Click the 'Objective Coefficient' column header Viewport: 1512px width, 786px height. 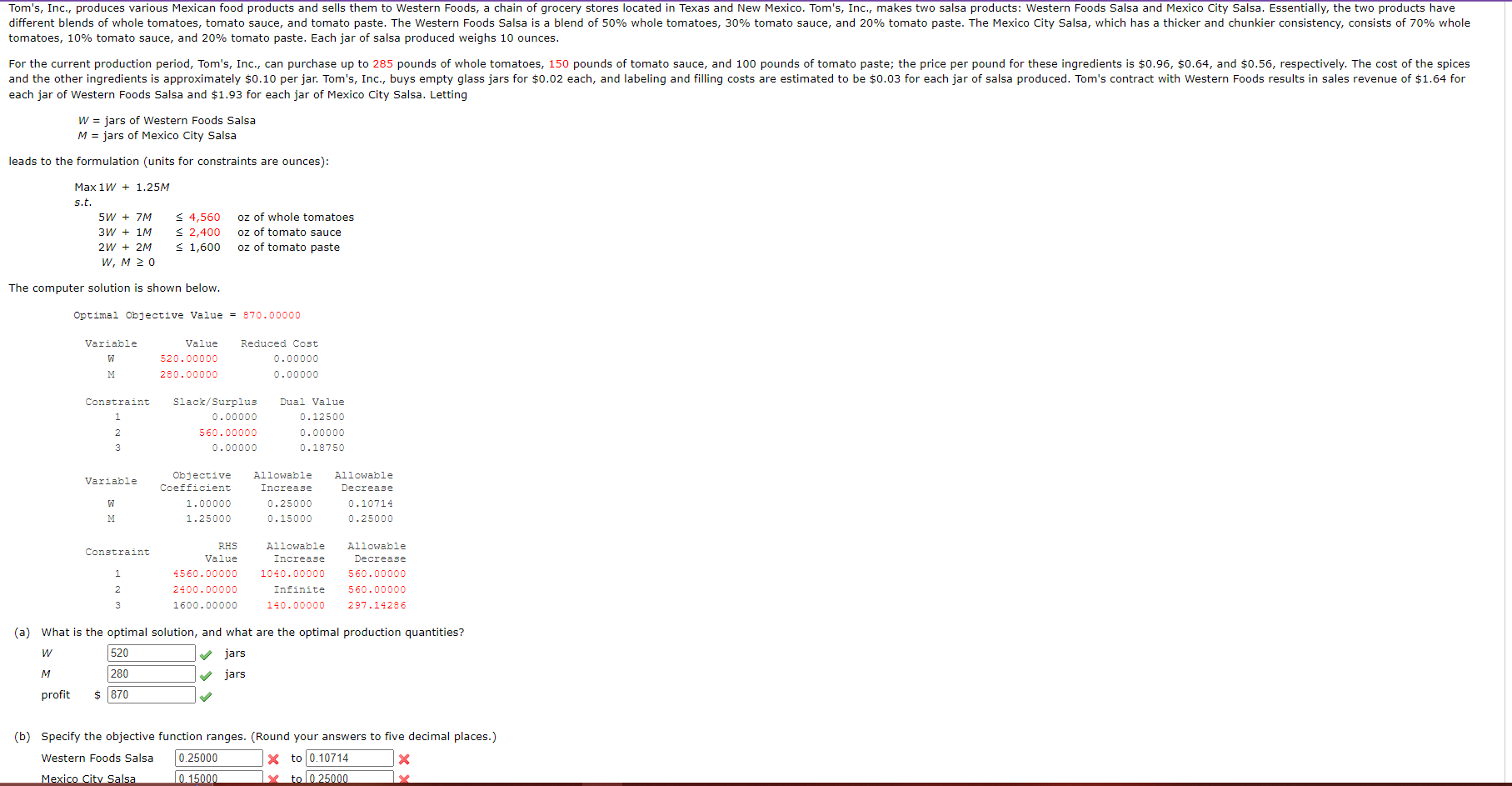[196, 482]
